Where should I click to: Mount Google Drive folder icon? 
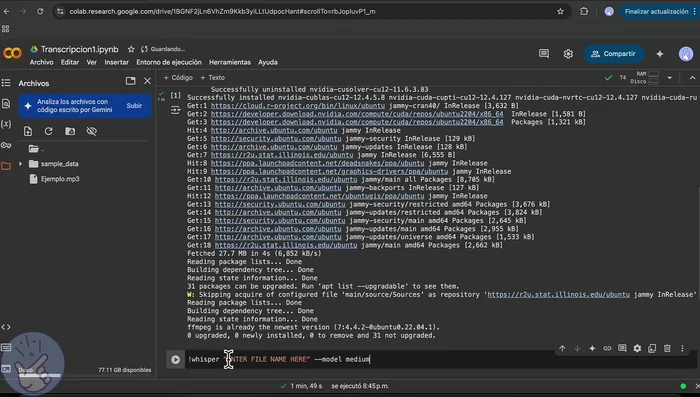tap(70, 131)
